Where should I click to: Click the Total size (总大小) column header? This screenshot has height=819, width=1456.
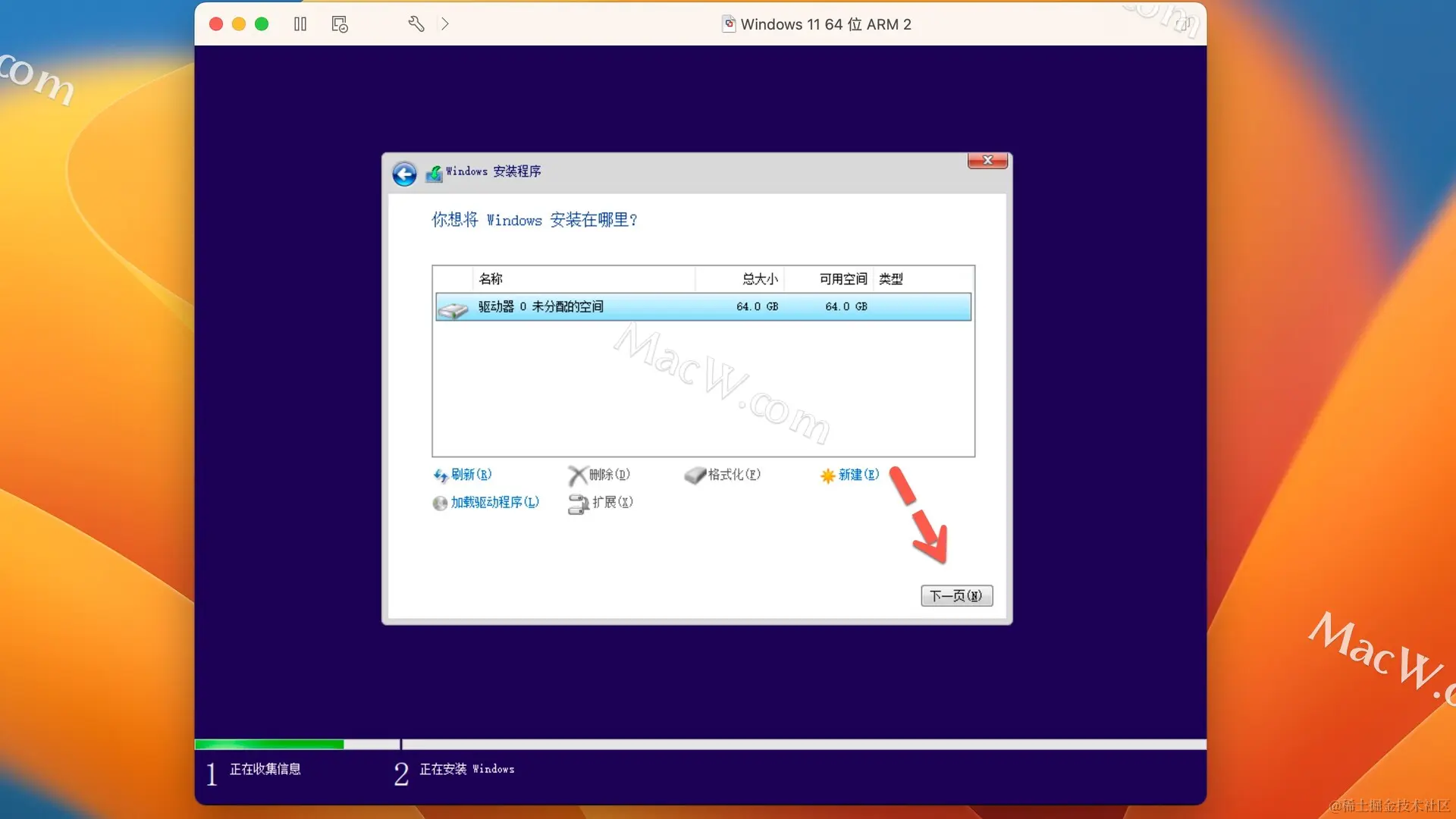(x=759, y=279)
